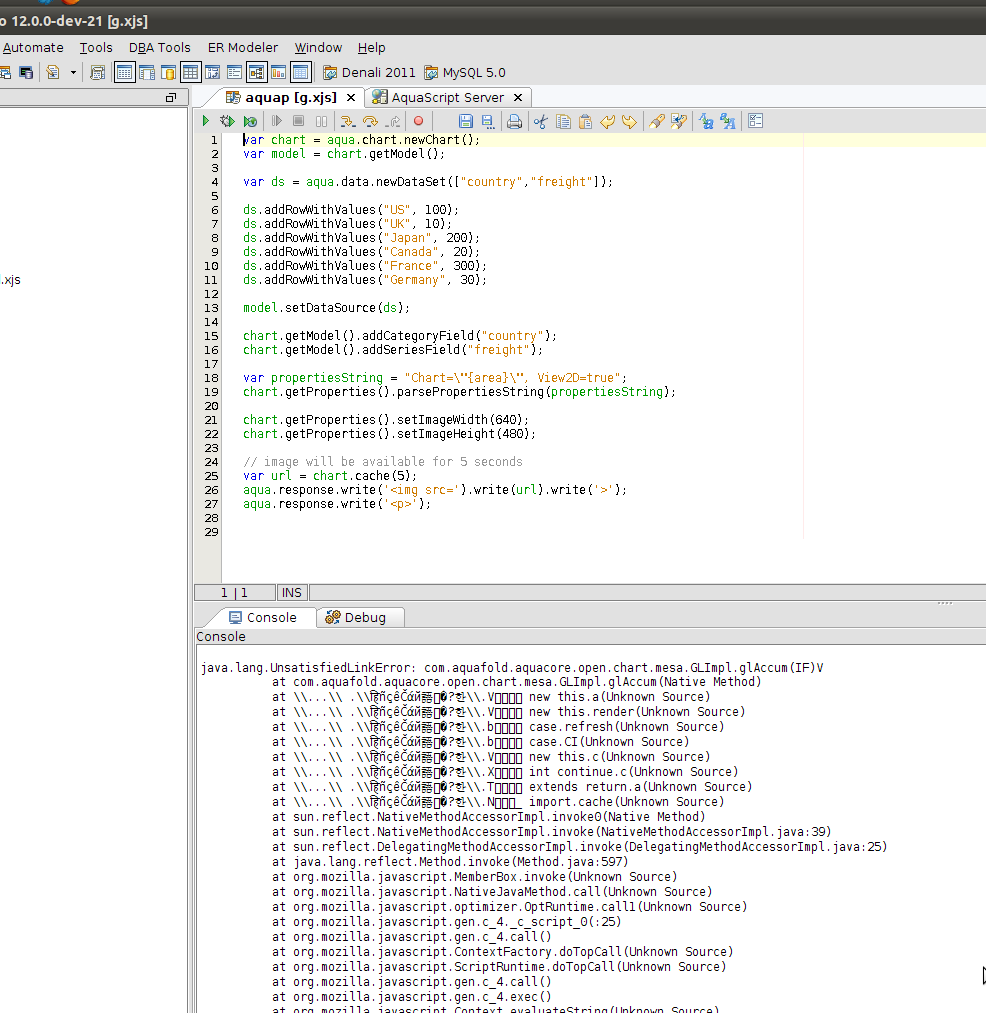Run the script with the green play icon
This screenshot has width=986, height=1013.
(x=206, y=121)
